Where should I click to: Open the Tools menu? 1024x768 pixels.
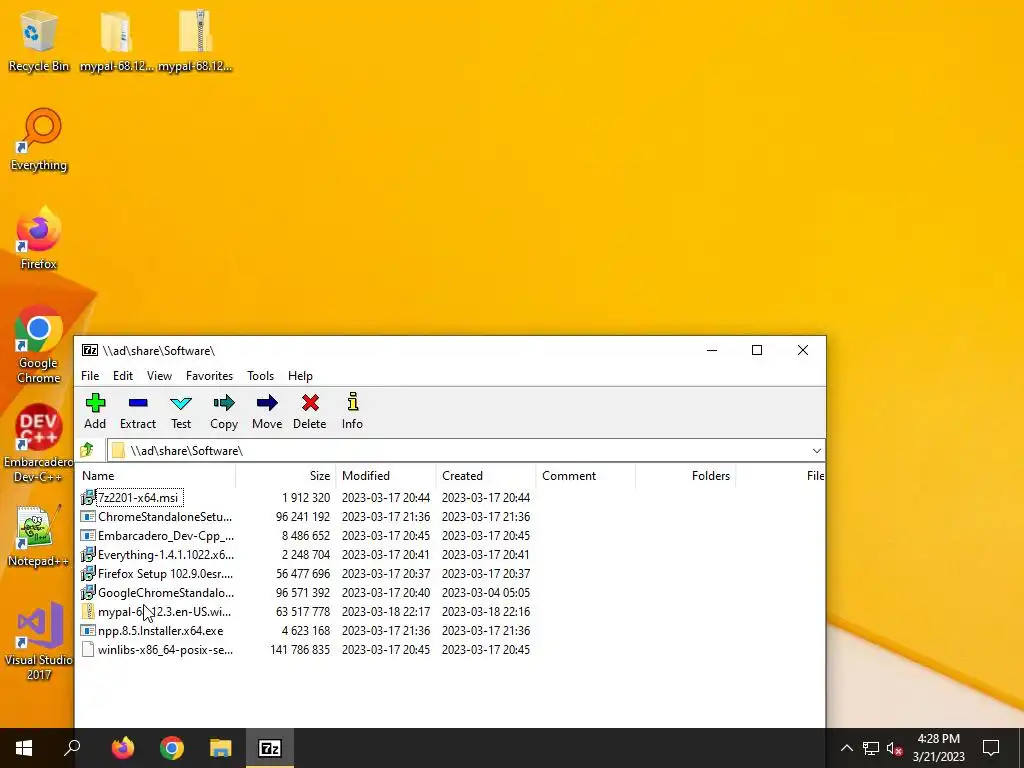pos(260,376)
